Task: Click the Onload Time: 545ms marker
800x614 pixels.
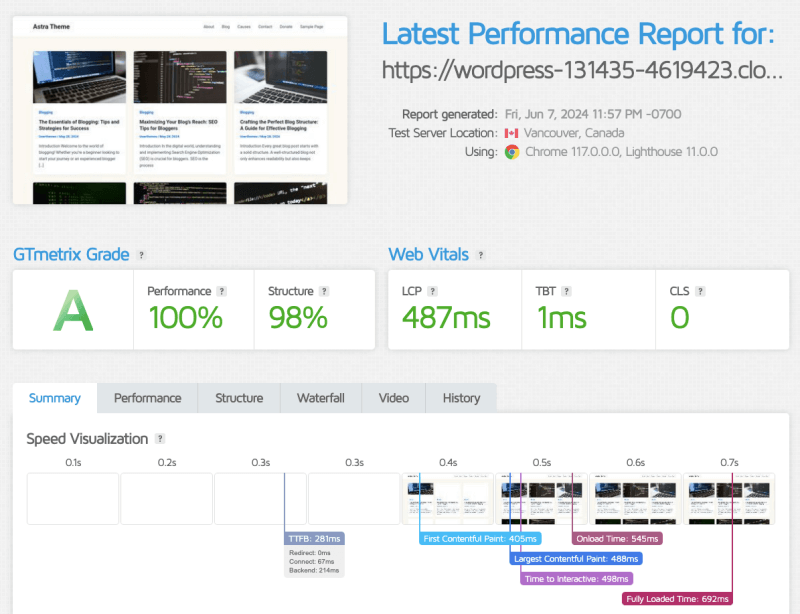Action: click(x=617, y=538)
